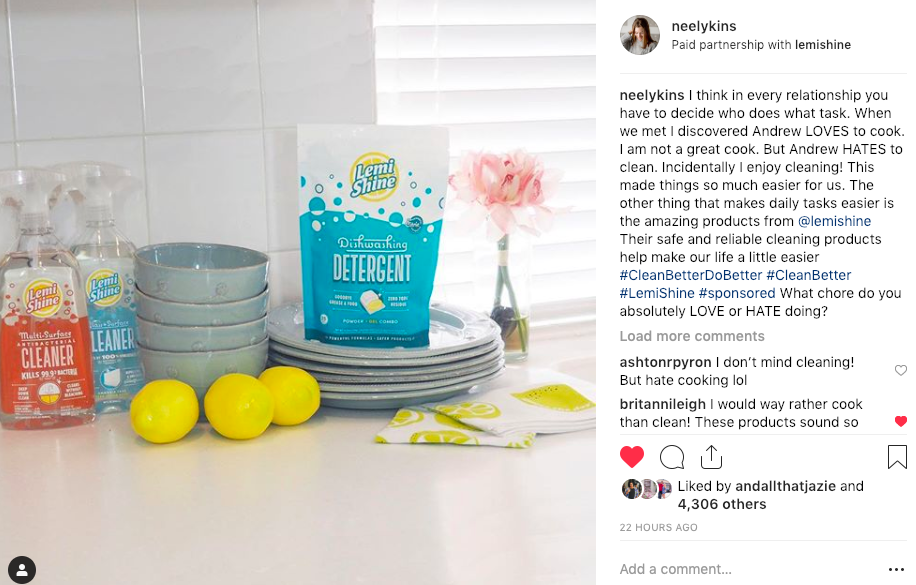
Task: Click liker avatars next to Liked by
Action: click(x=647, y=489)
